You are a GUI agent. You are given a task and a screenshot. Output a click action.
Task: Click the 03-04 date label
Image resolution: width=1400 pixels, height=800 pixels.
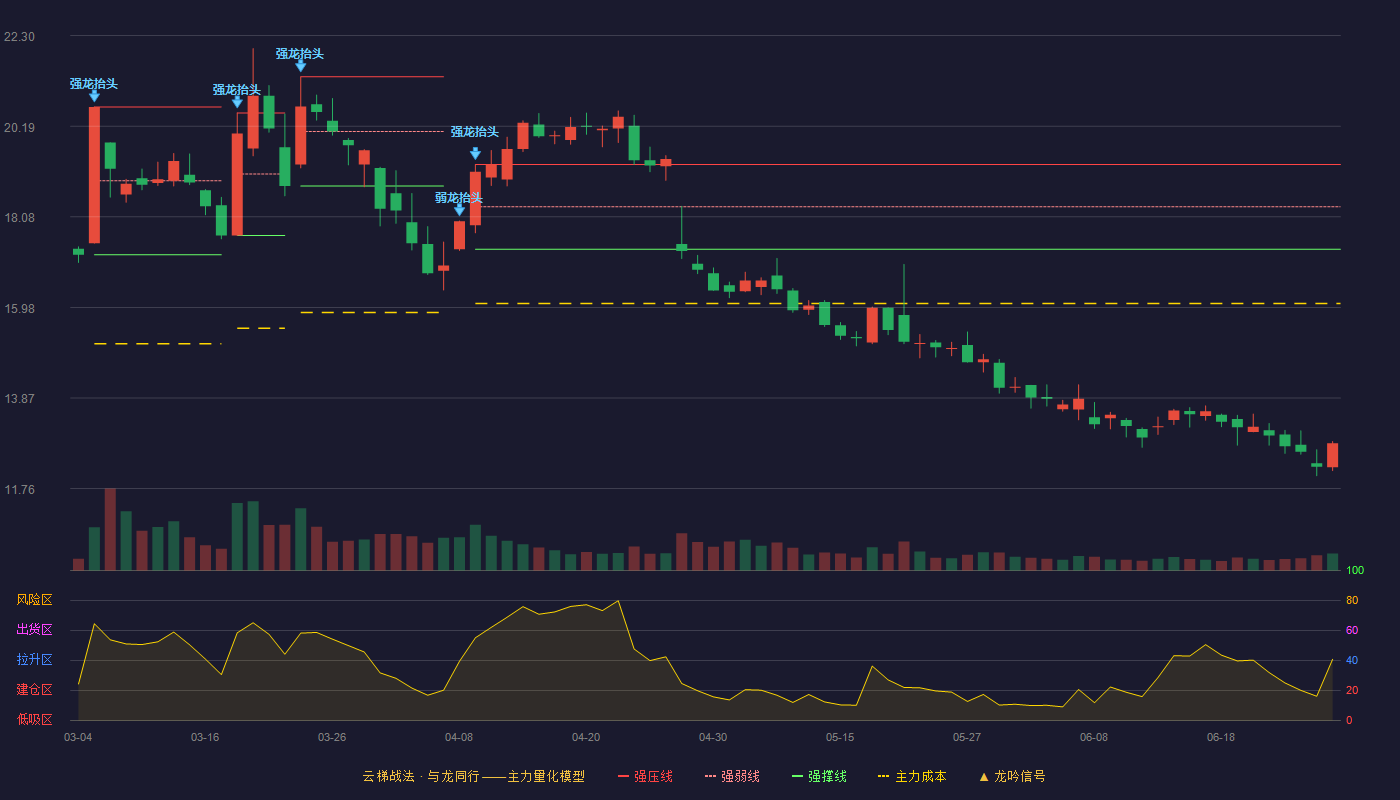coord(78,737)
